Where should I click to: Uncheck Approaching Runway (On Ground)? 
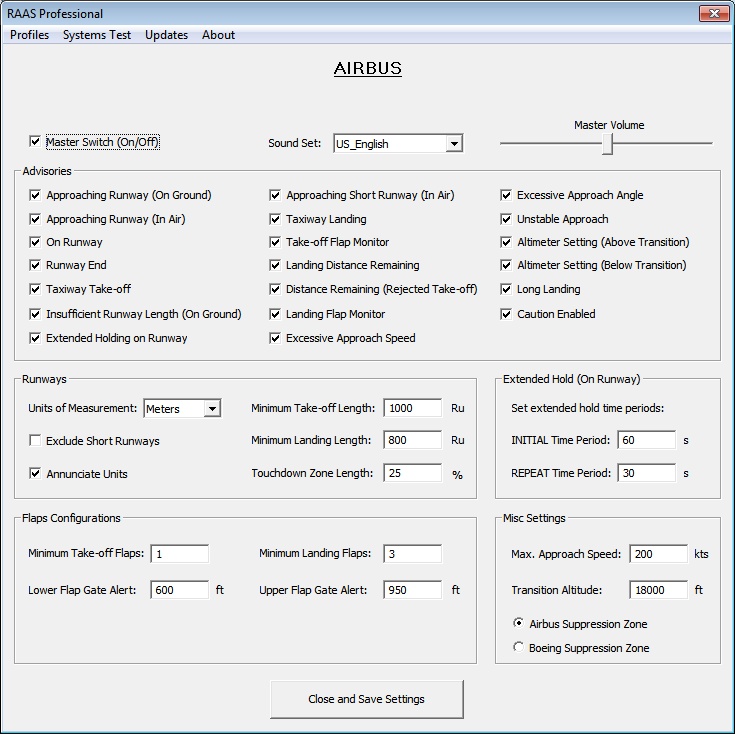tap(35, 195)
